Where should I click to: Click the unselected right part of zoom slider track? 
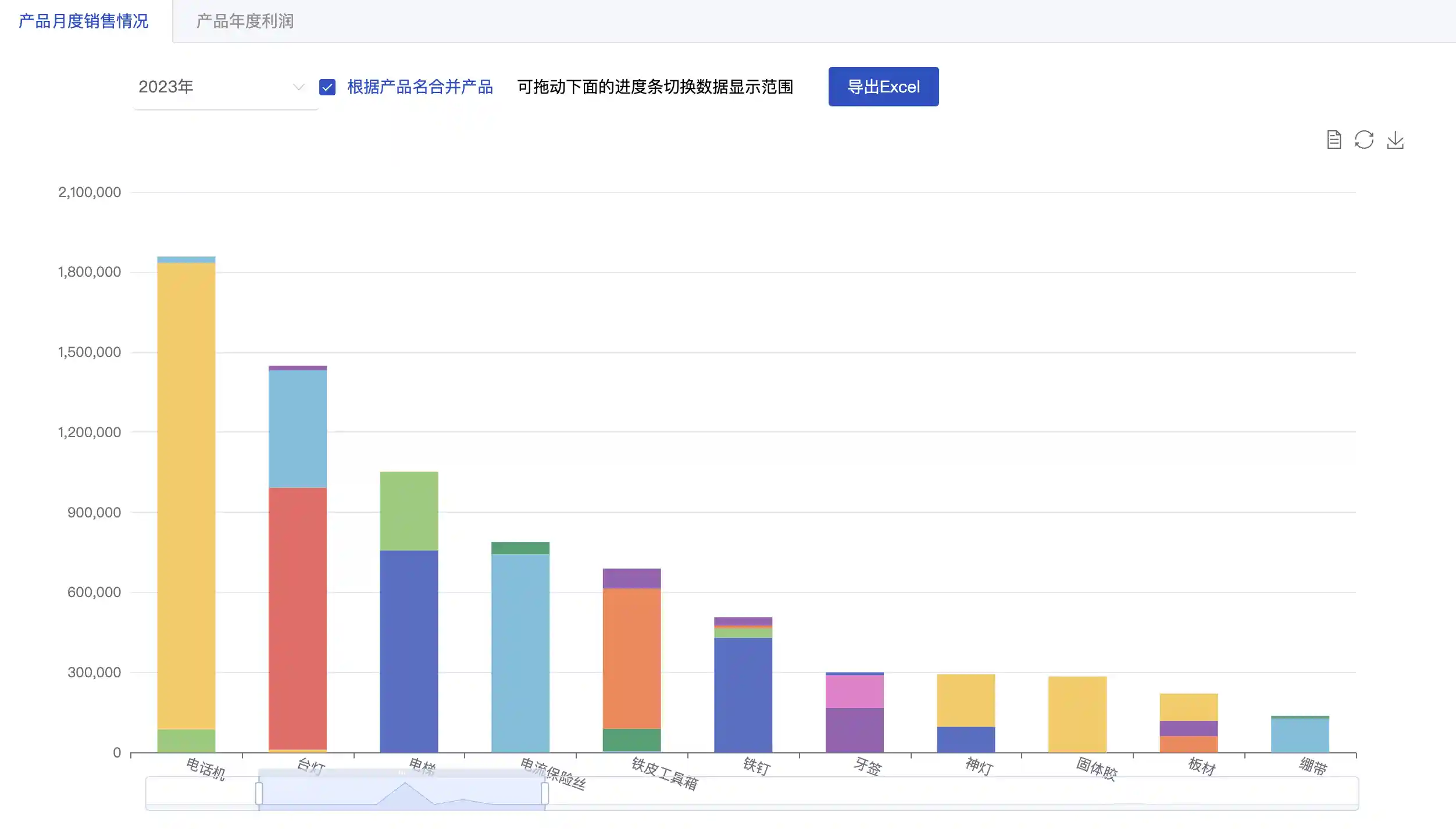[954, 793]
